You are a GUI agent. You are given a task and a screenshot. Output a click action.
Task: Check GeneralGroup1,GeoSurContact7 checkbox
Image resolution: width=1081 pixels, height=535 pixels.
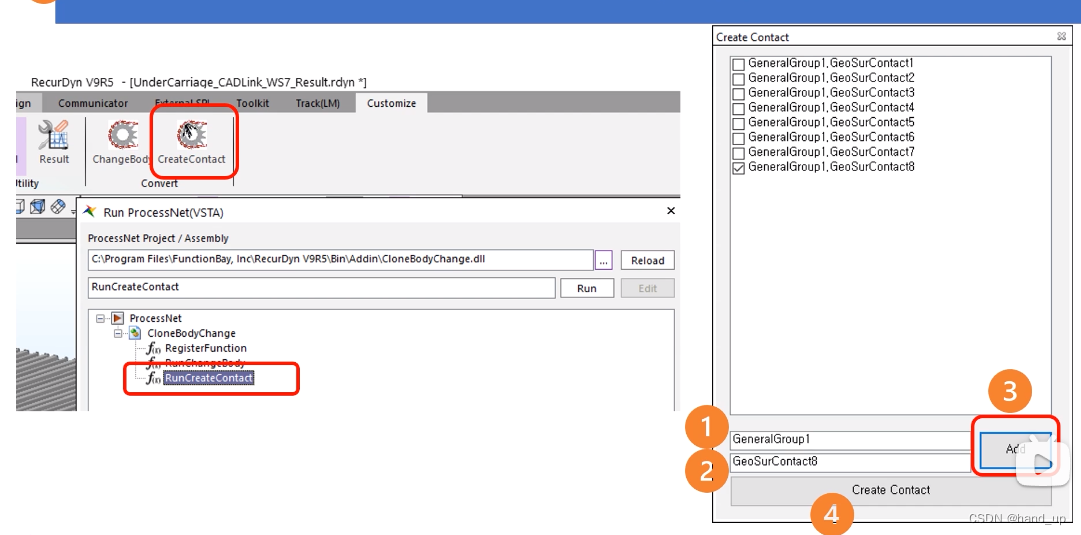pyautogui.click(x=738, y=152)
